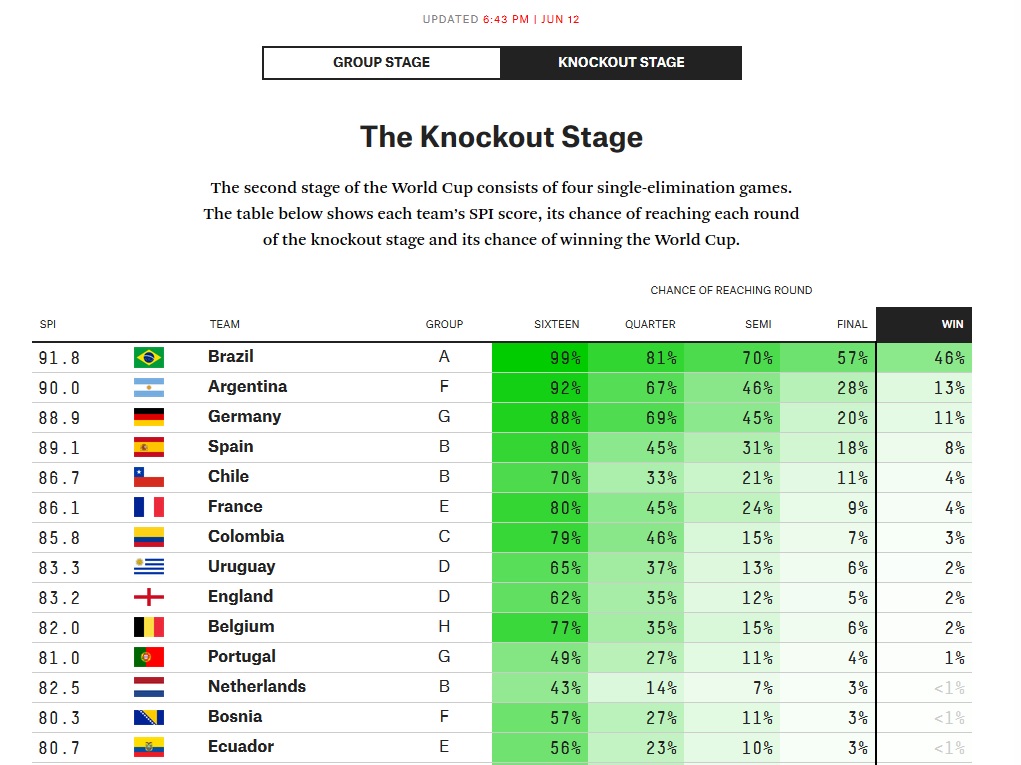
Task: Sort by the FINAL column header
Action: click(852, 324)
